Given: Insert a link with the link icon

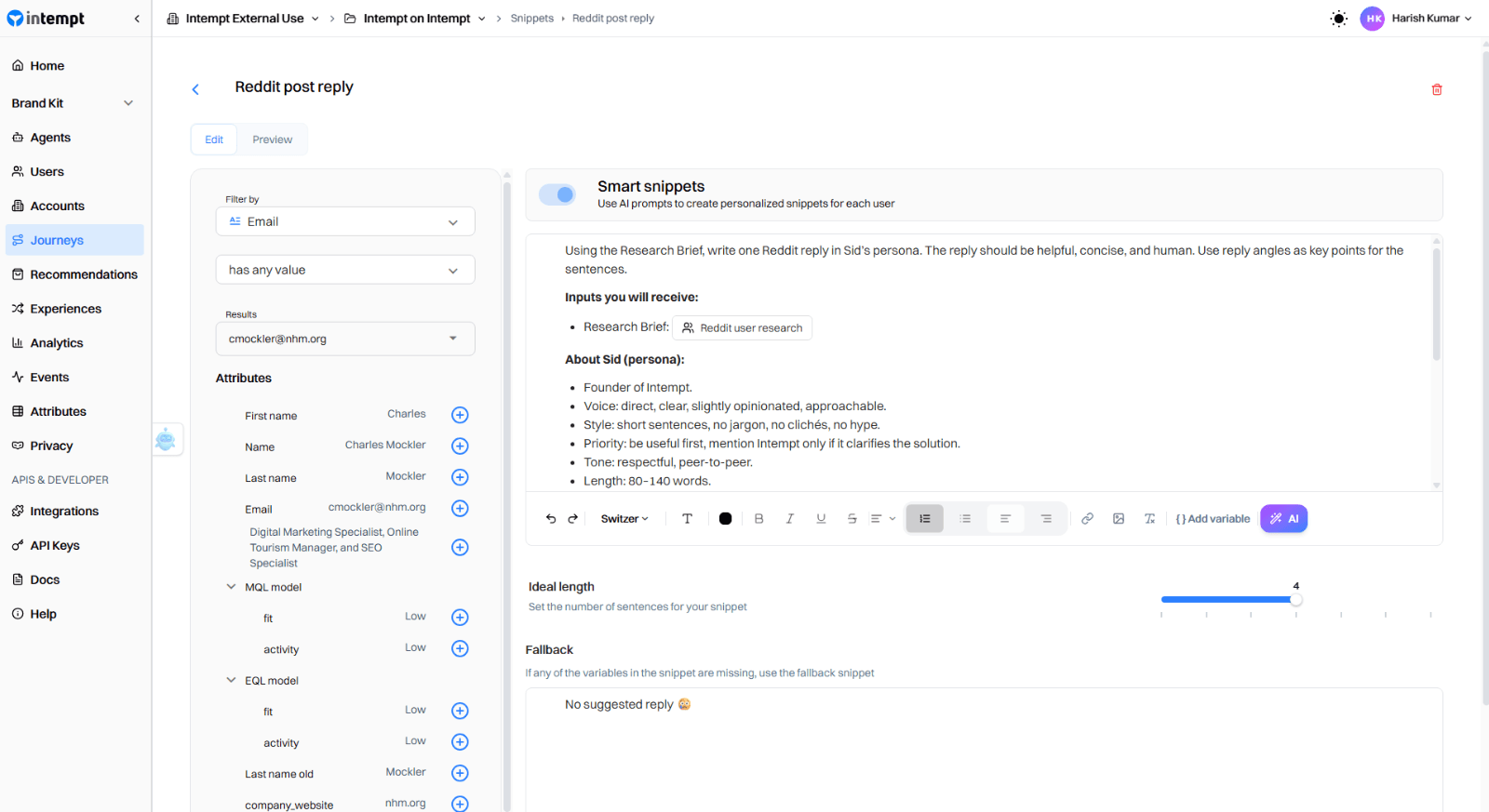Looking at the screenshot, I should (x=1087, y=519).
